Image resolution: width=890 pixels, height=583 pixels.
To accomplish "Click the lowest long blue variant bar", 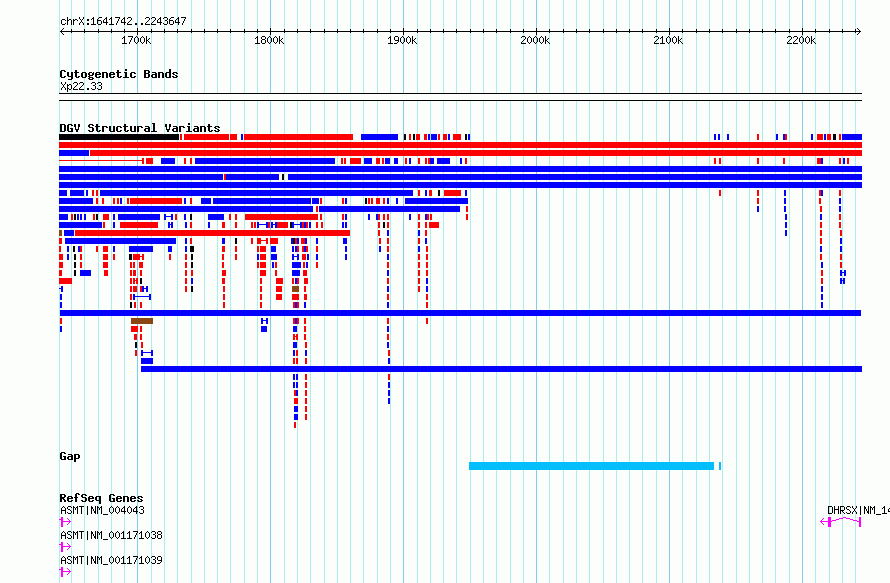I will 501,369.
